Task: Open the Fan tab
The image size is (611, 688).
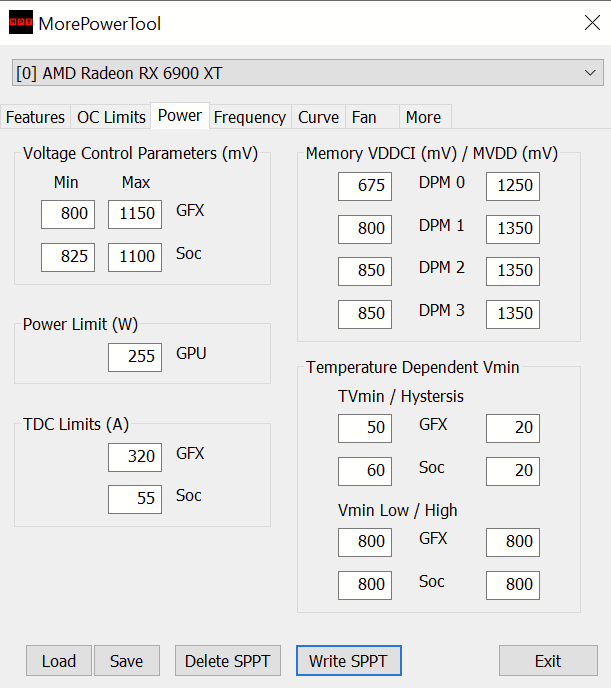Action: tap(372, 117)
